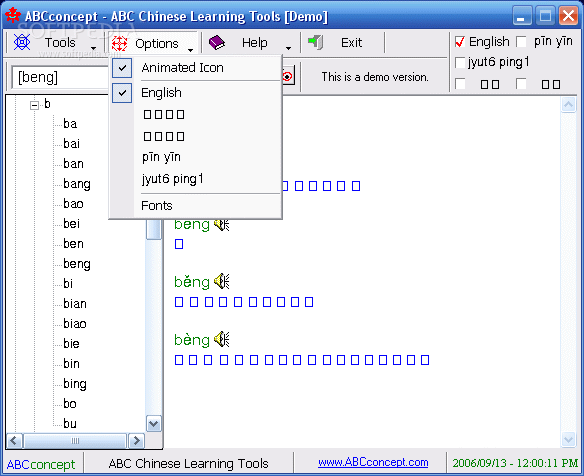584x476 pixels.
Task: Select 'bo' in the syllable tree
Action: pyautogui.click(x=70, y=404)
